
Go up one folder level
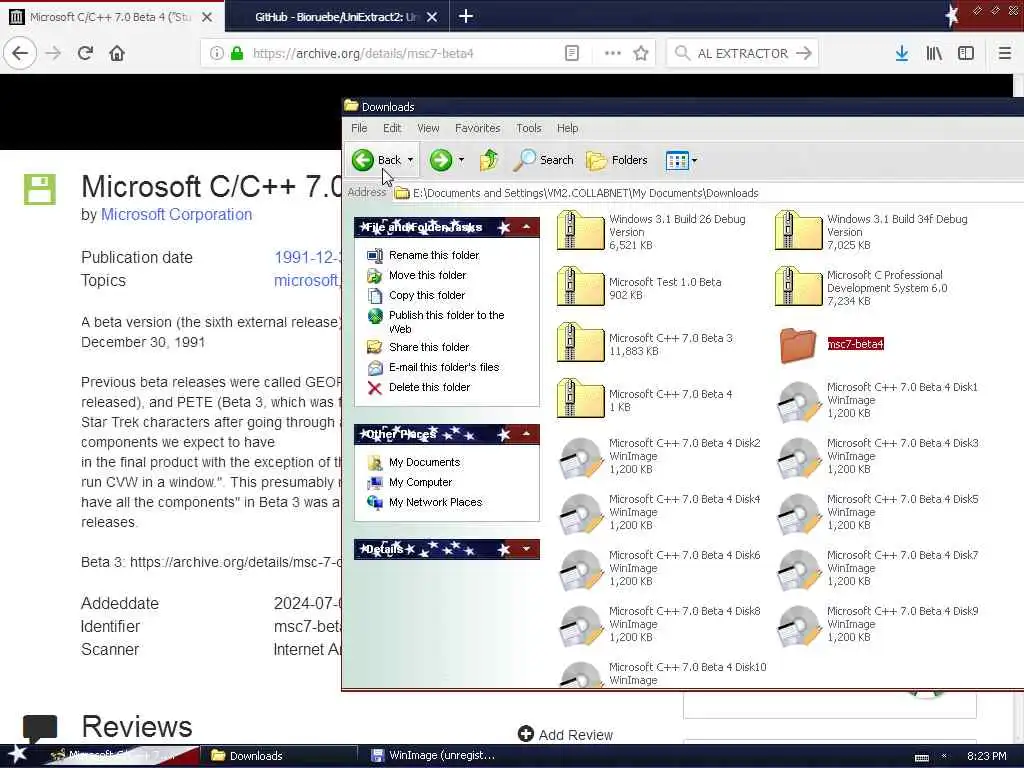(x=488, y=160)
